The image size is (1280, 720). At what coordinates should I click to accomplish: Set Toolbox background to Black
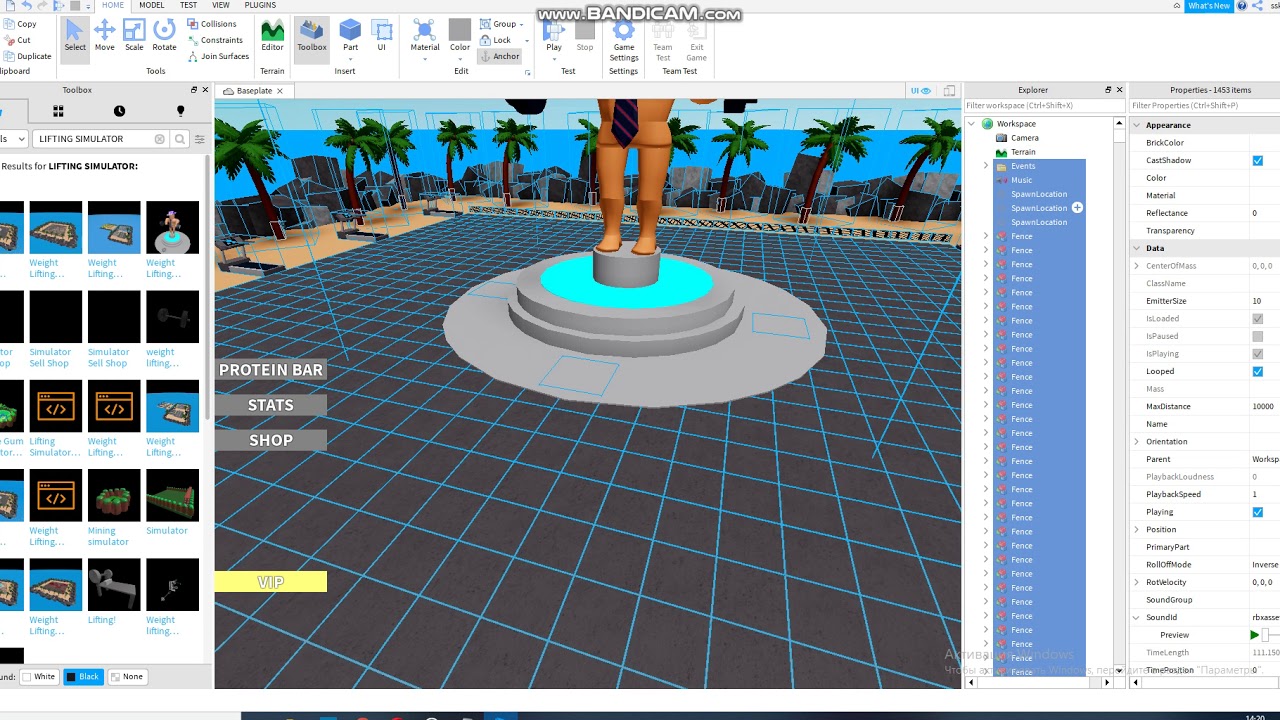82,677
